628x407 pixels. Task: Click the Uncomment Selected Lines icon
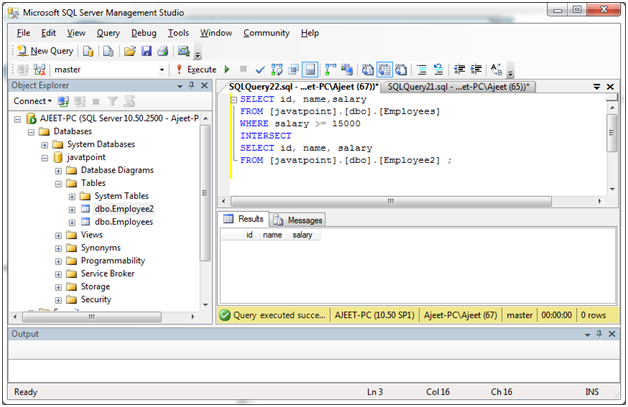(x=438, y=70)
